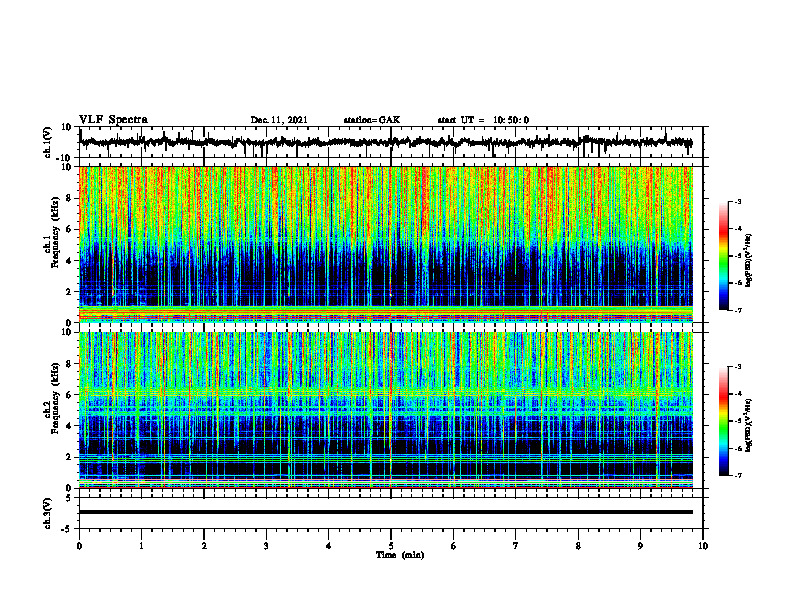Click the "ch.1 Frequency (kHz)" axis label
Viewport: 792px width, 612px height.
tap(51, 232)
